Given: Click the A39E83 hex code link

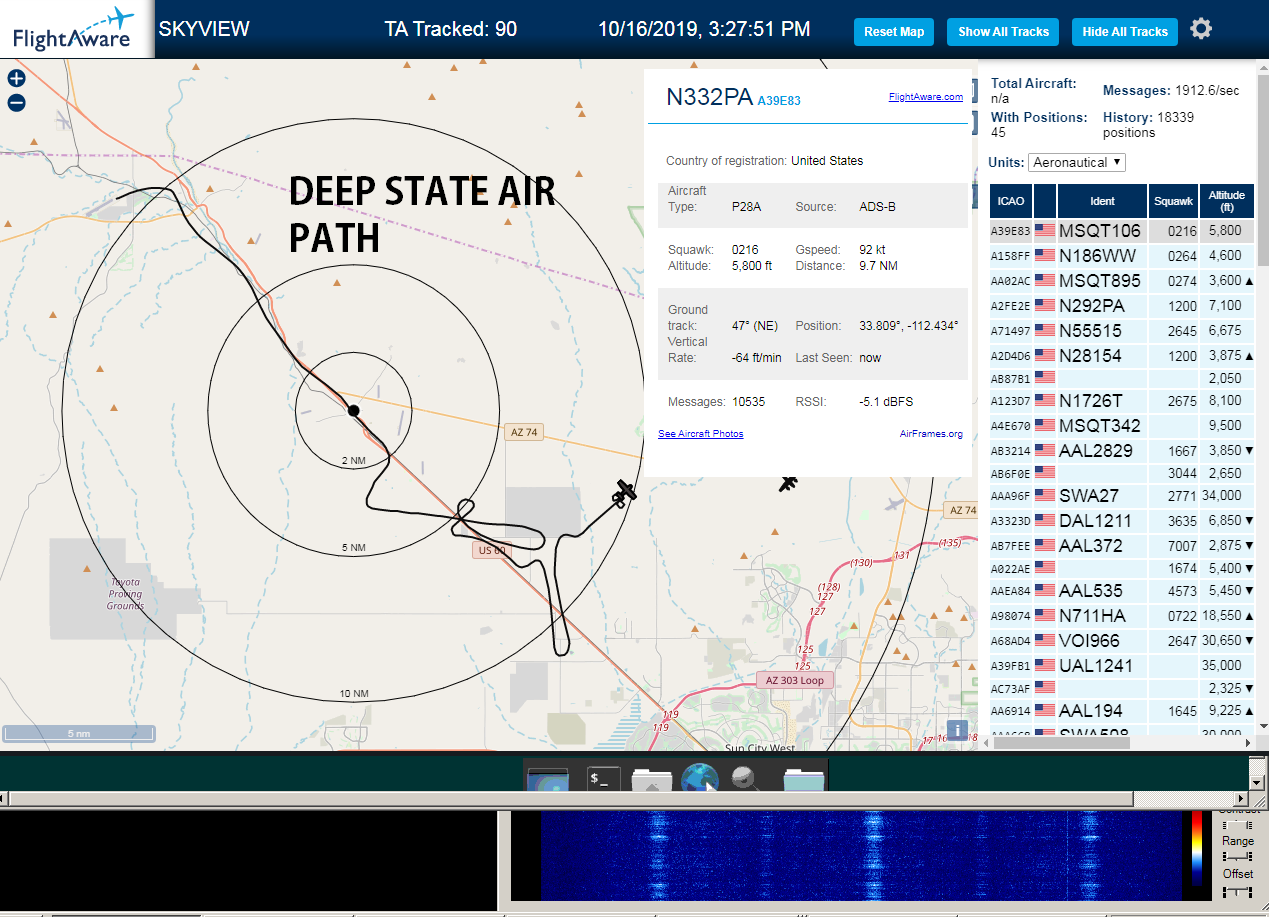Looking at the screenshot, I should [x=779, y=101].
